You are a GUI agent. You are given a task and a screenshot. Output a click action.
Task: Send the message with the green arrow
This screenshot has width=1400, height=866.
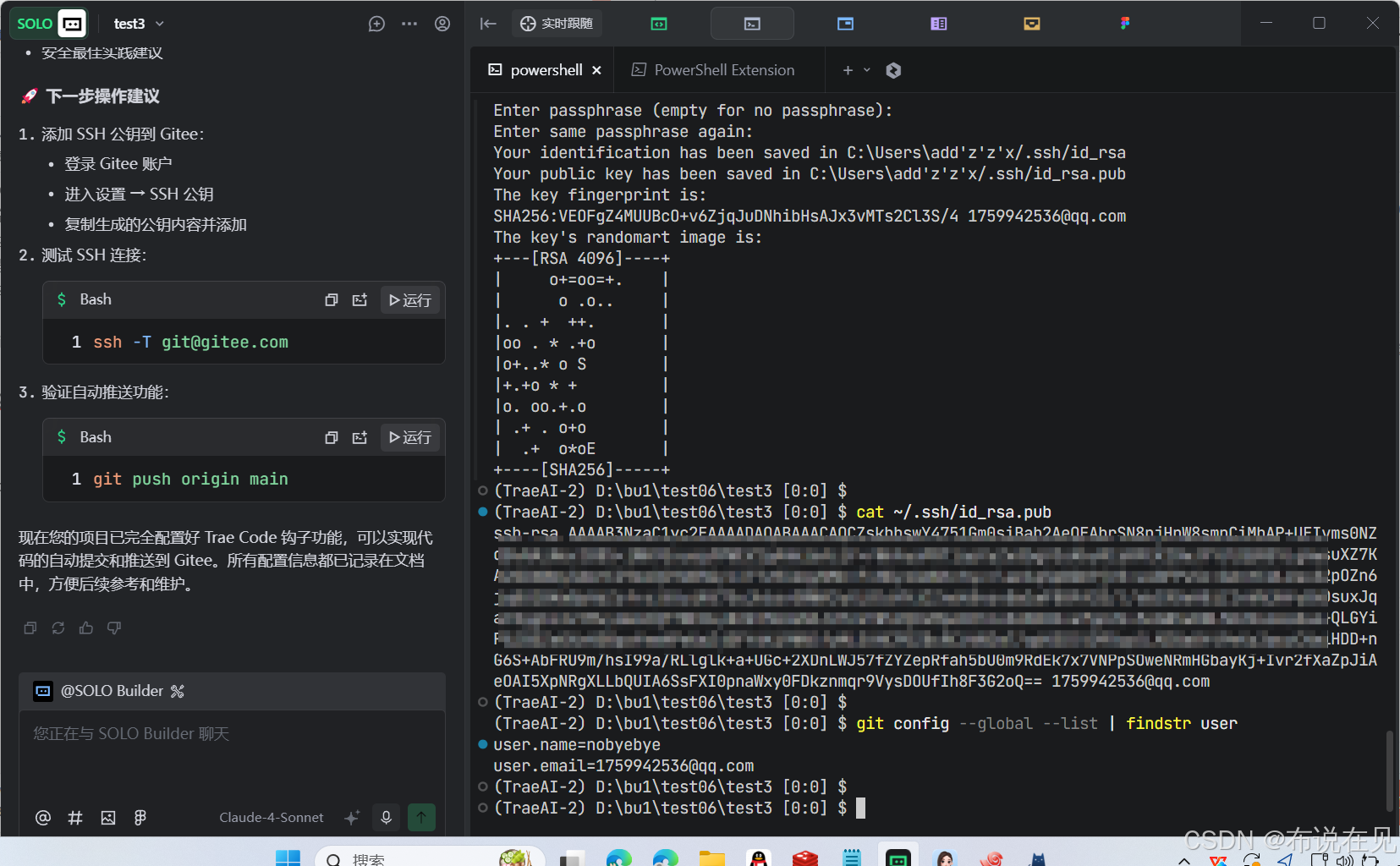point(421,817)
